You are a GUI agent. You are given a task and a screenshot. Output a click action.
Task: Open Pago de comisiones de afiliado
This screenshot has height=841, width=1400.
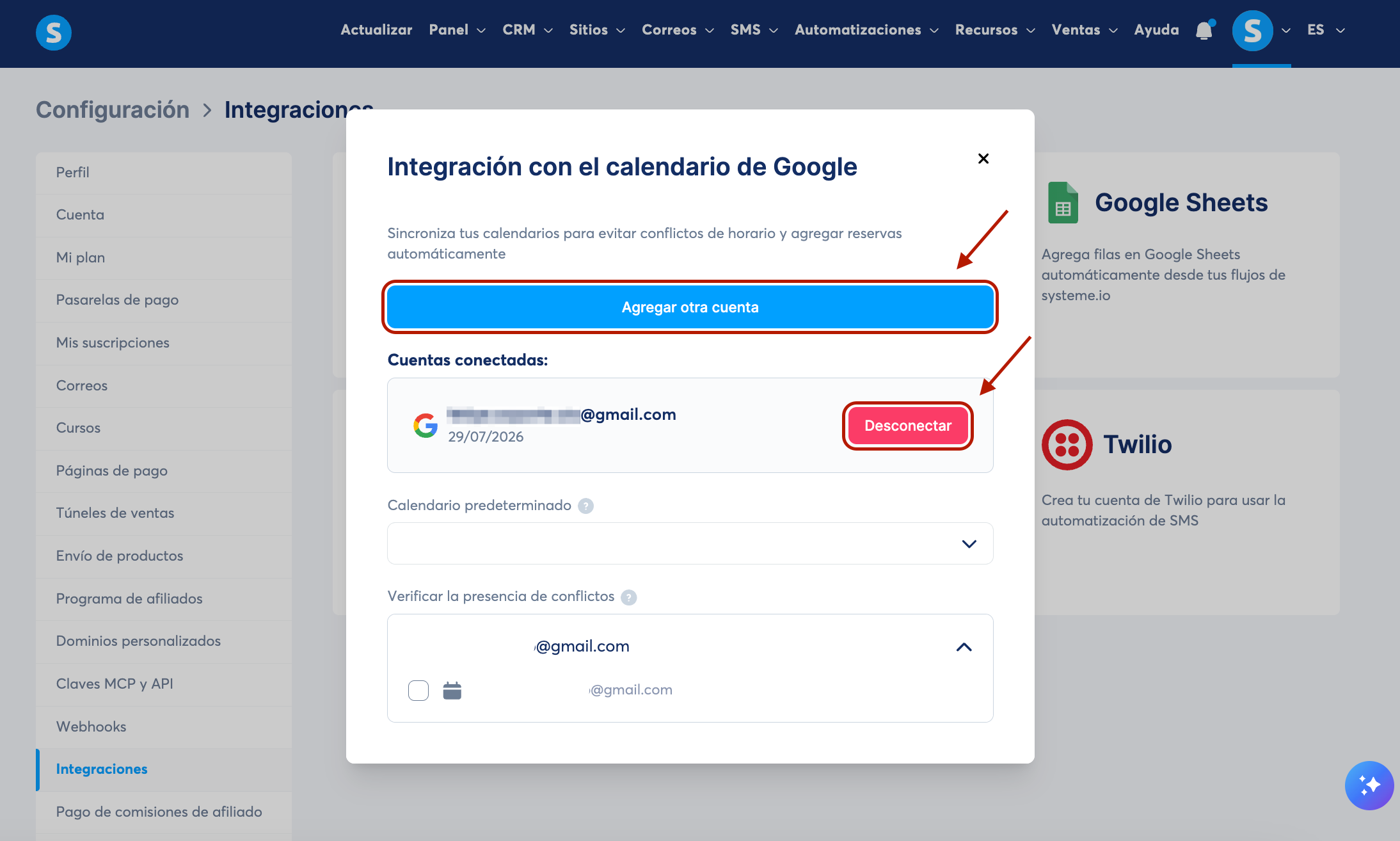click(x=164, y=812)
